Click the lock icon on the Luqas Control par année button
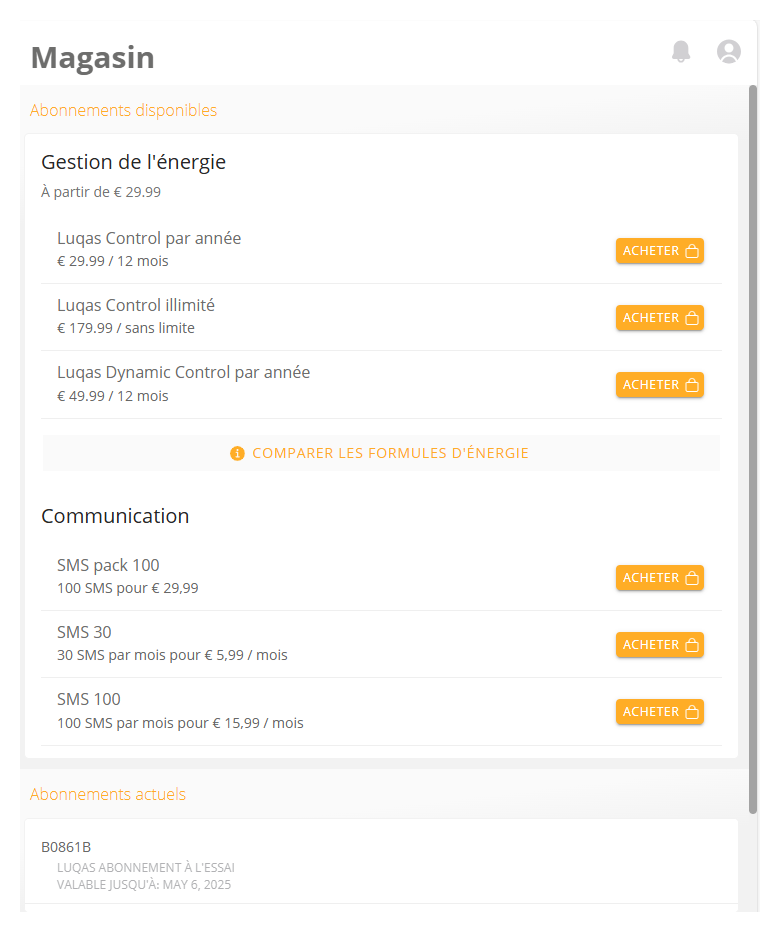The image size is (780, 932). click(691, 251)
